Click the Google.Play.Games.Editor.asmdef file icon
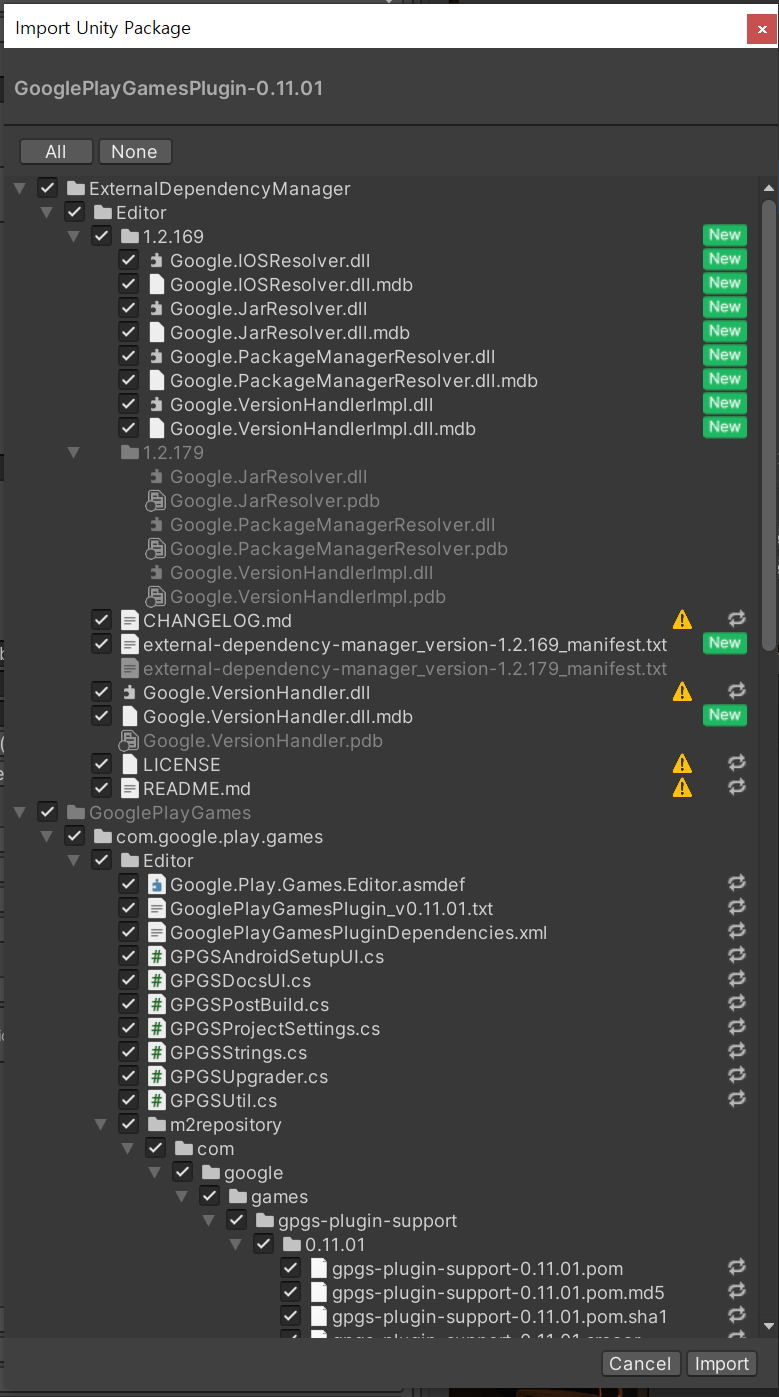Image resolution: width=779 pixels, height=1397 pixels. 156,885
